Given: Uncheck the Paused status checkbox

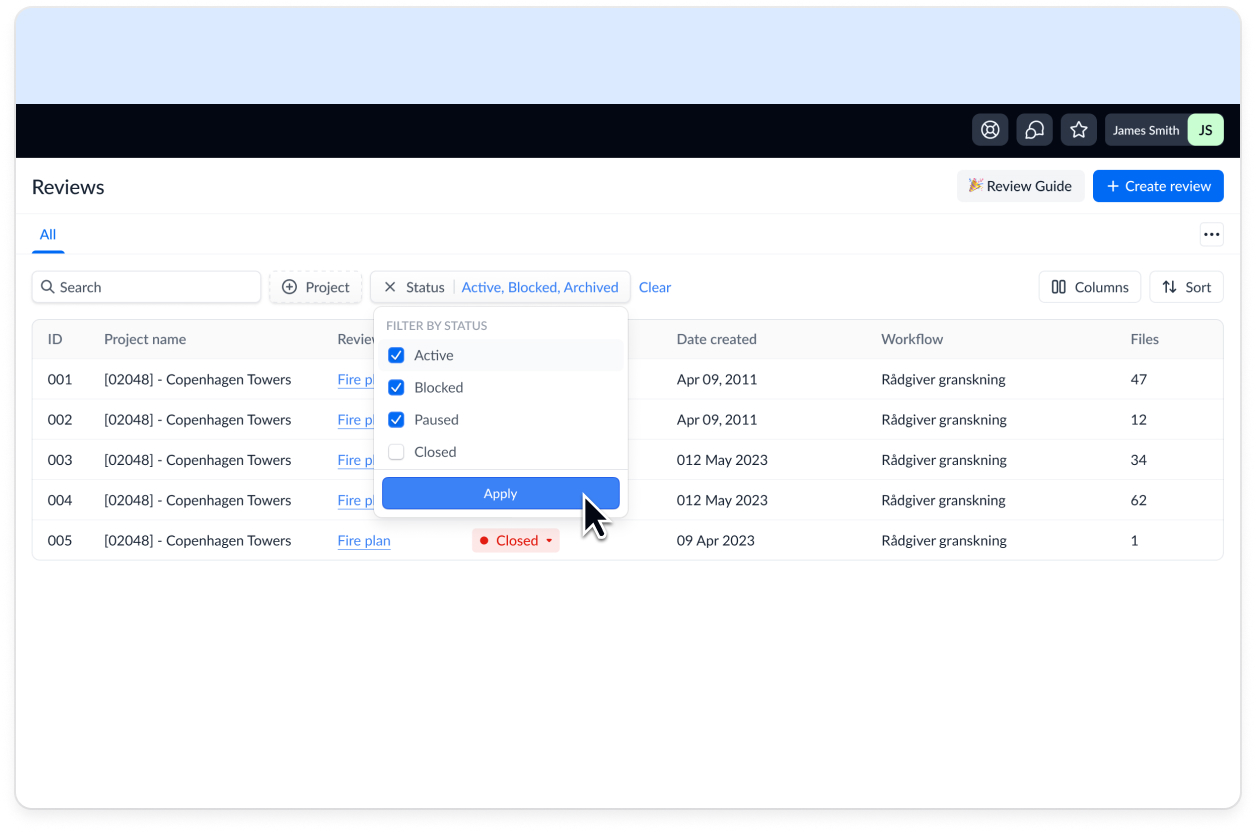Looking at the screenshot, I should (396, 420).
